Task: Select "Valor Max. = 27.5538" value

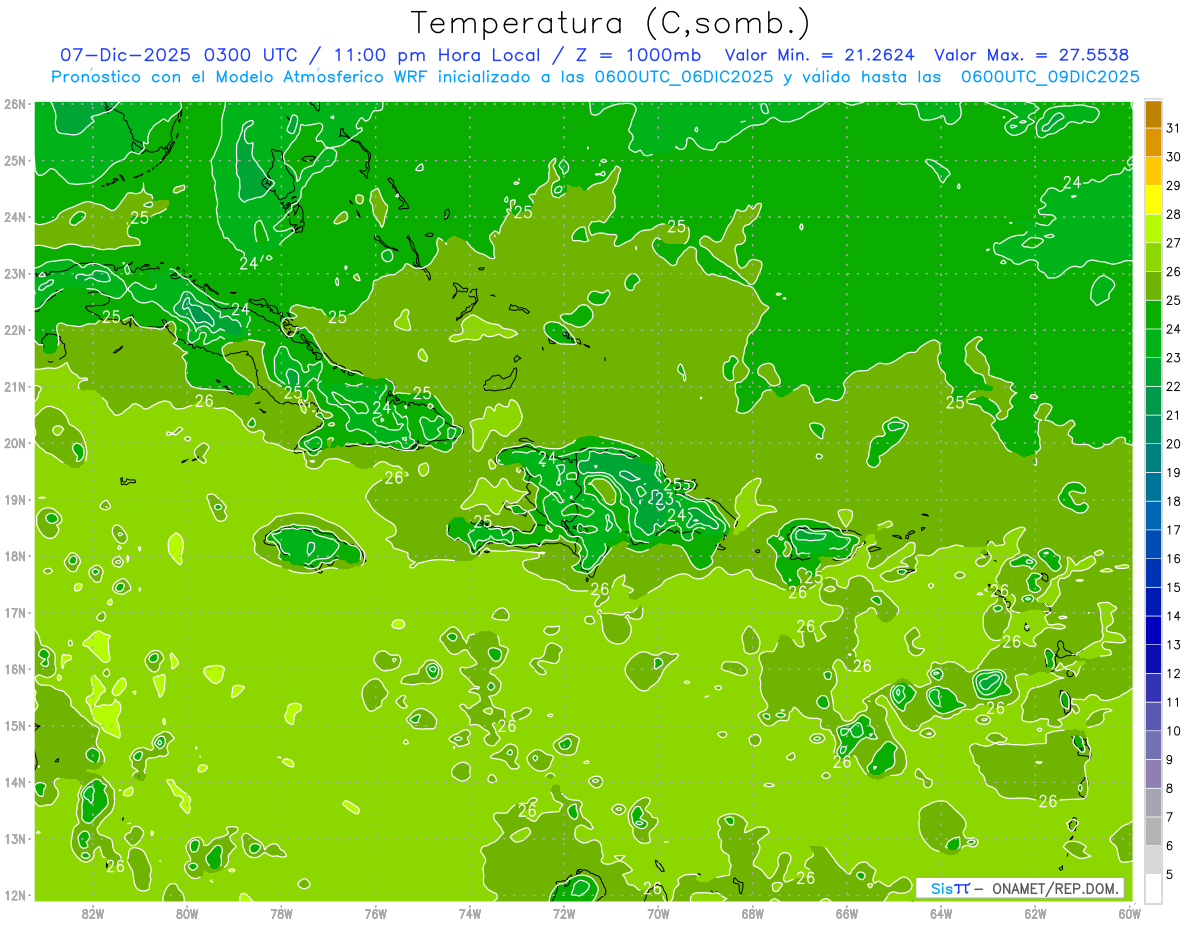Action: pyautogui.click(x=1032, y=55)
